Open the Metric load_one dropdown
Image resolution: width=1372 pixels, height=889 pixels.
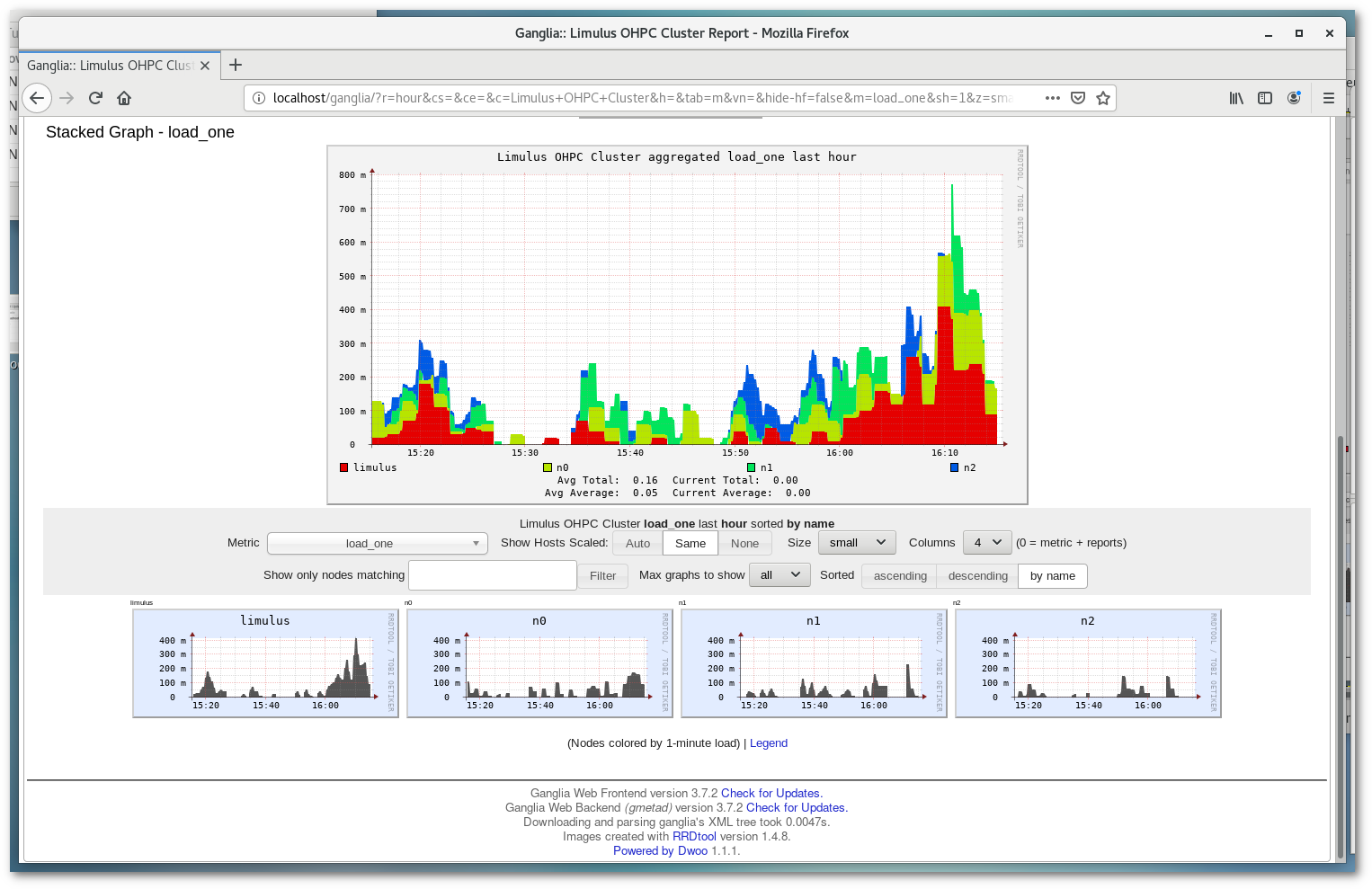378,543
